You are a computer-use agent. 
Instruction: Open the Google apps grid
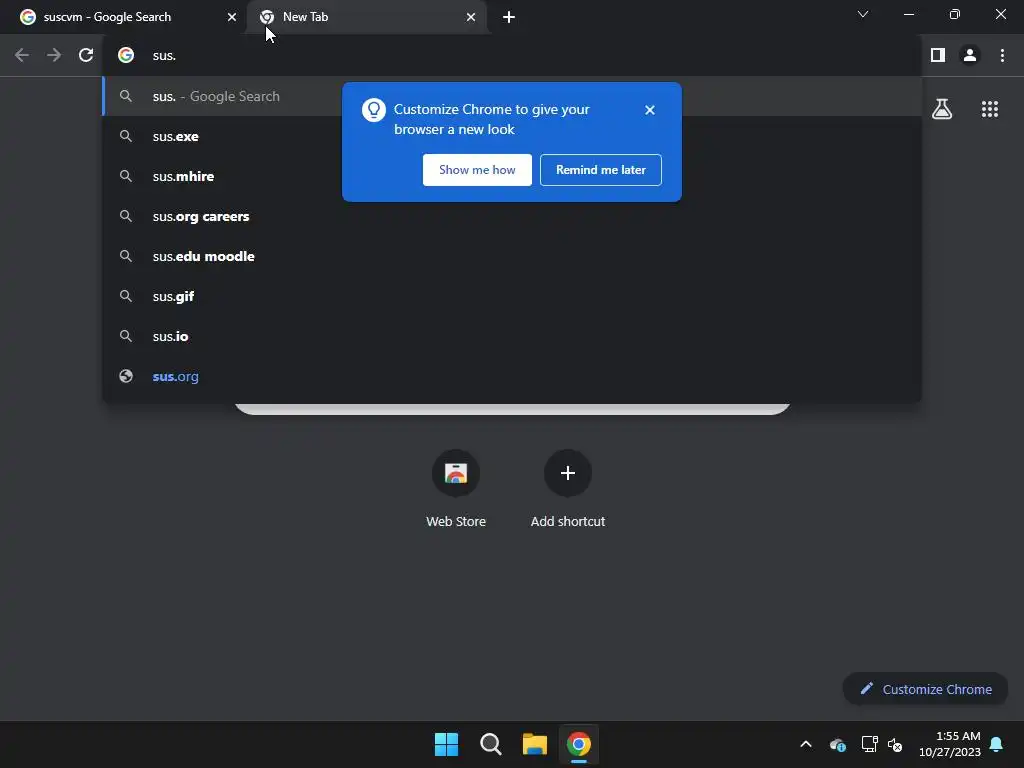click(989, 109)
